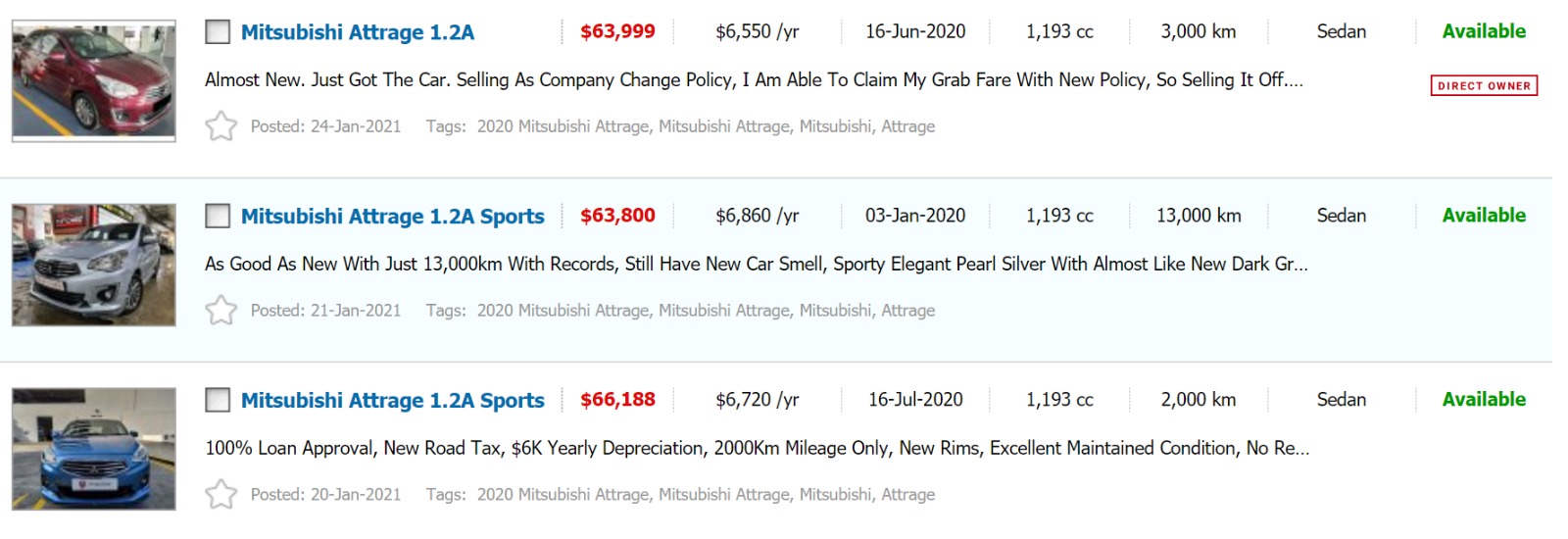Check the box for the $66,188 Attrage Sports

pos(218,401)
